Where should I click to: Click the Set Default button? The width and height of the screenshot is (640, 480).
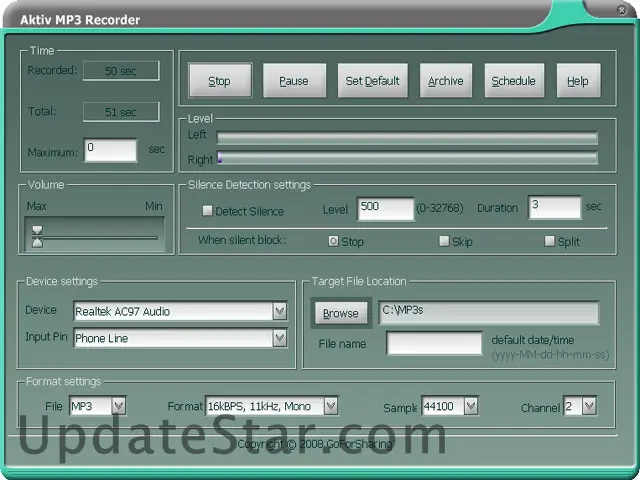(x=372, y=80)
